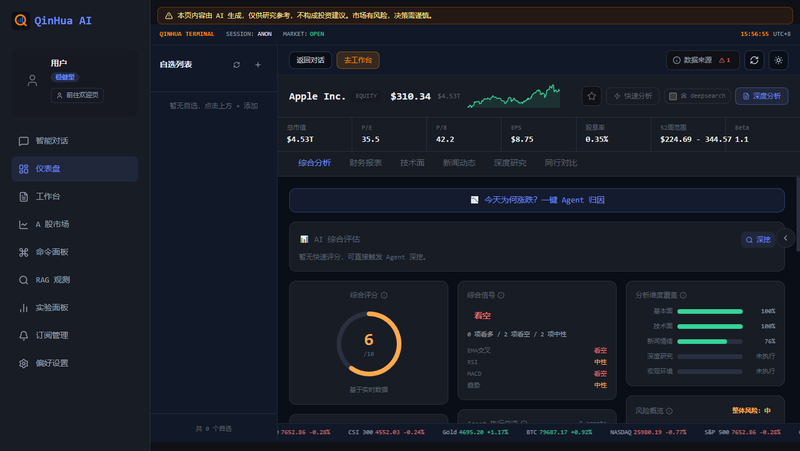The width and height of the screenshot is (800, 451).
Task: Click the QinHua AI logo icon
Action: 21,20
